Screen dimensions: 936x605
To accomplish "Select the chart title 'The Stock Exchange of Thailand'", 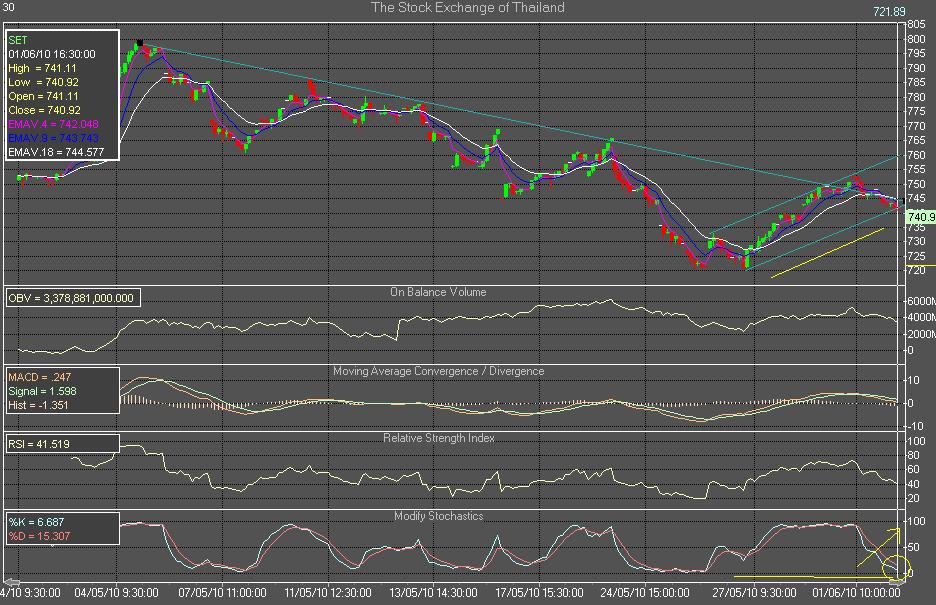I will (x=467, y=8).
